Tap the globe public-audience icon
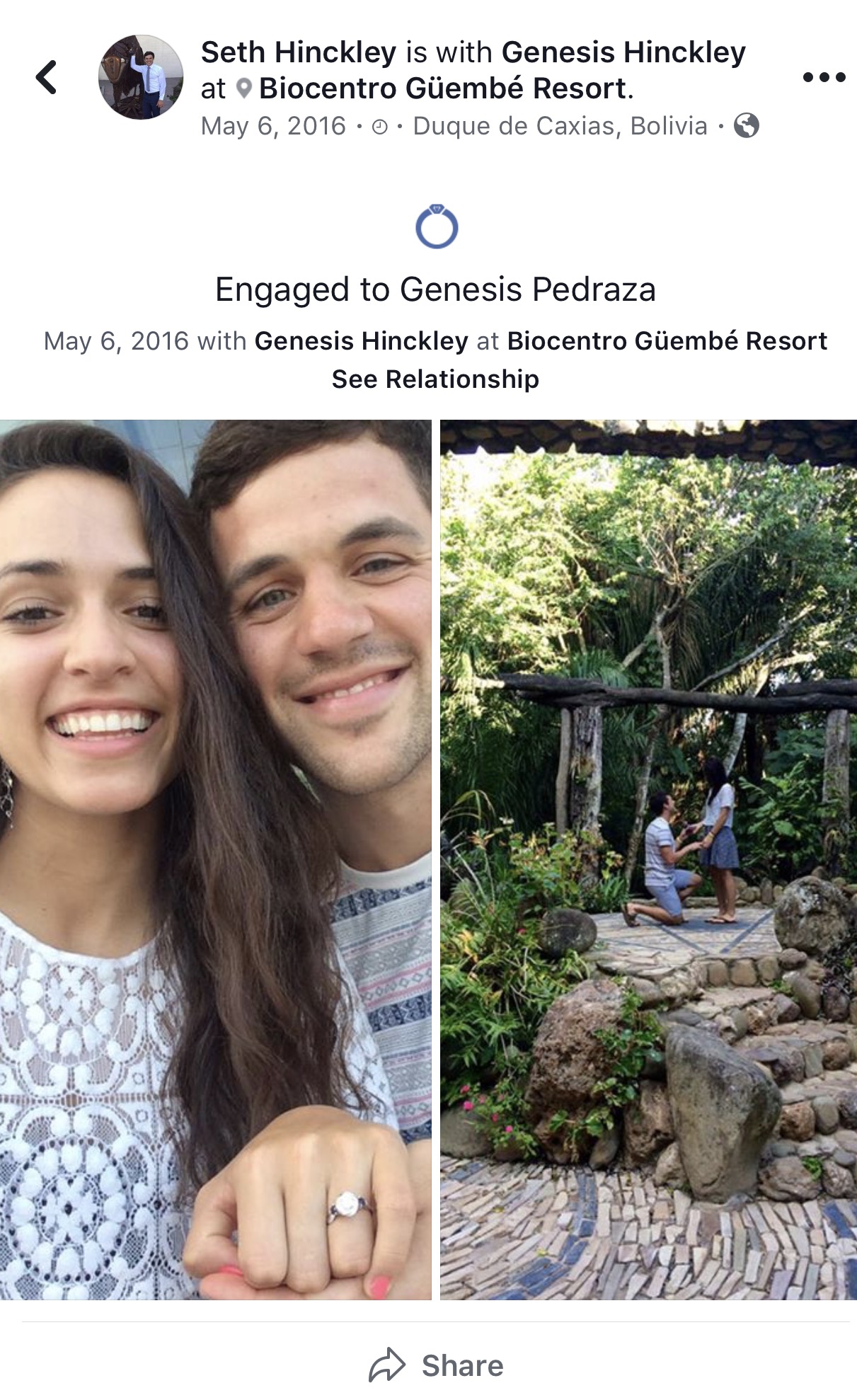857x1400 pixels. coord(746,126)
